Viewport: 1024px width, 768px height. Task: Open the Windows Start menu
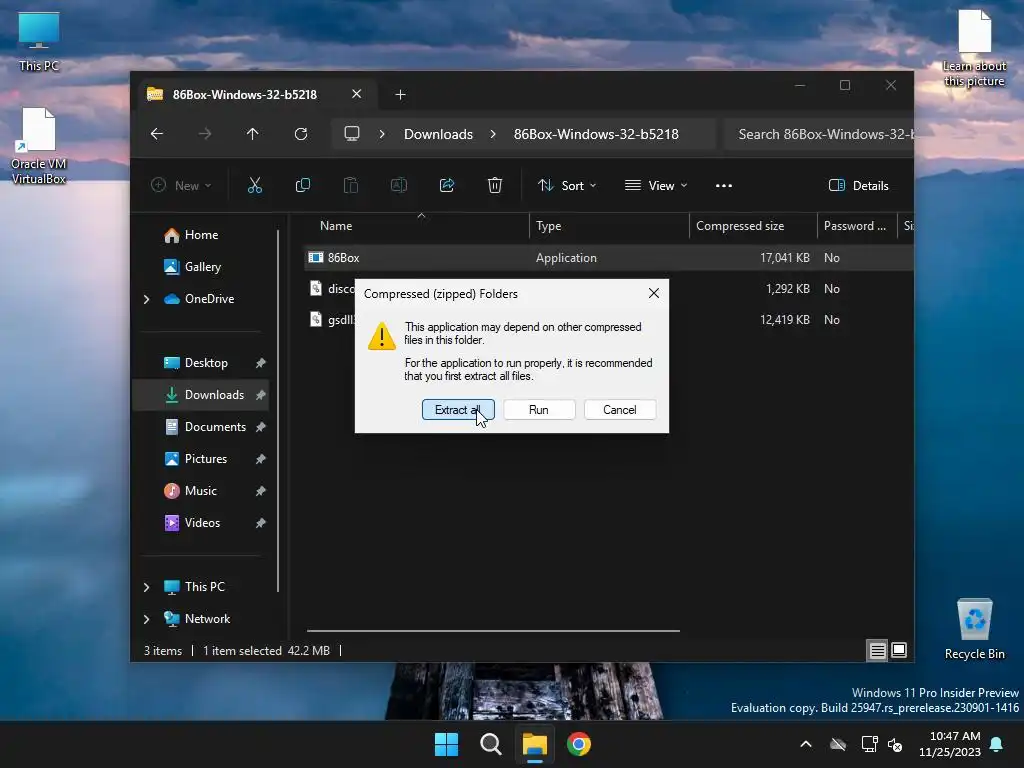(x=447, y=744)
